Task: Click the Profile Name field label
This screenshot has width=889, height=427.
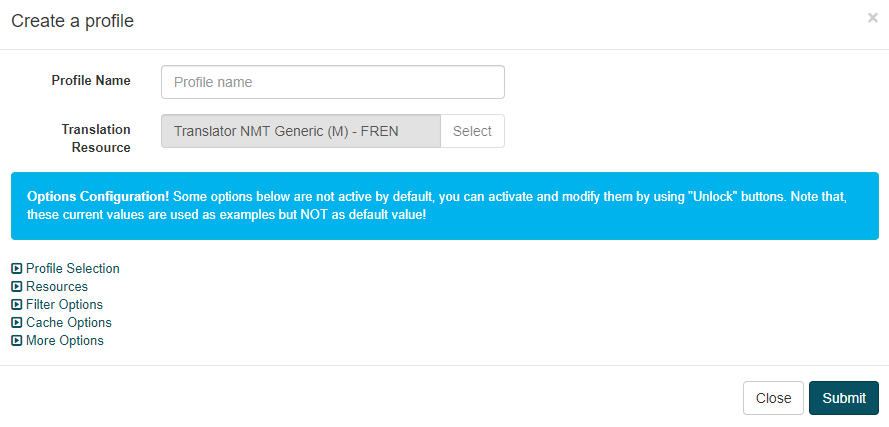Action: click(x=91, y=81)
